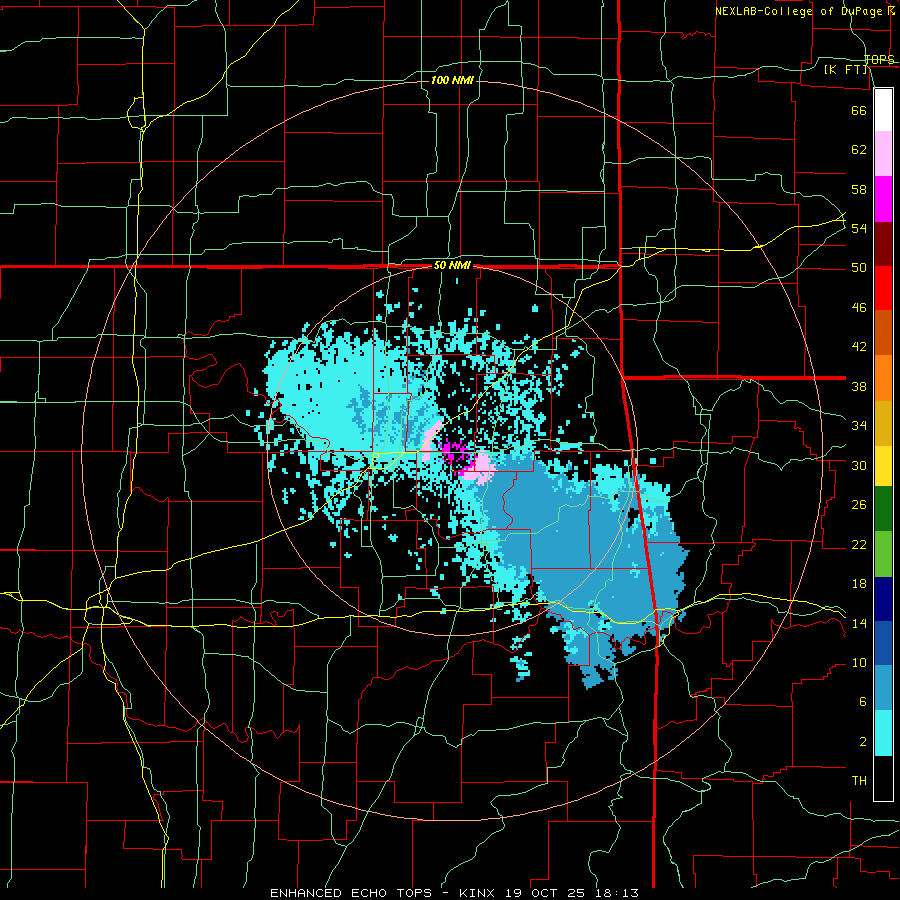Click the steel blue 6-10 kft swatch
This screenshot has width=900, height=900.
click(883, 688)
